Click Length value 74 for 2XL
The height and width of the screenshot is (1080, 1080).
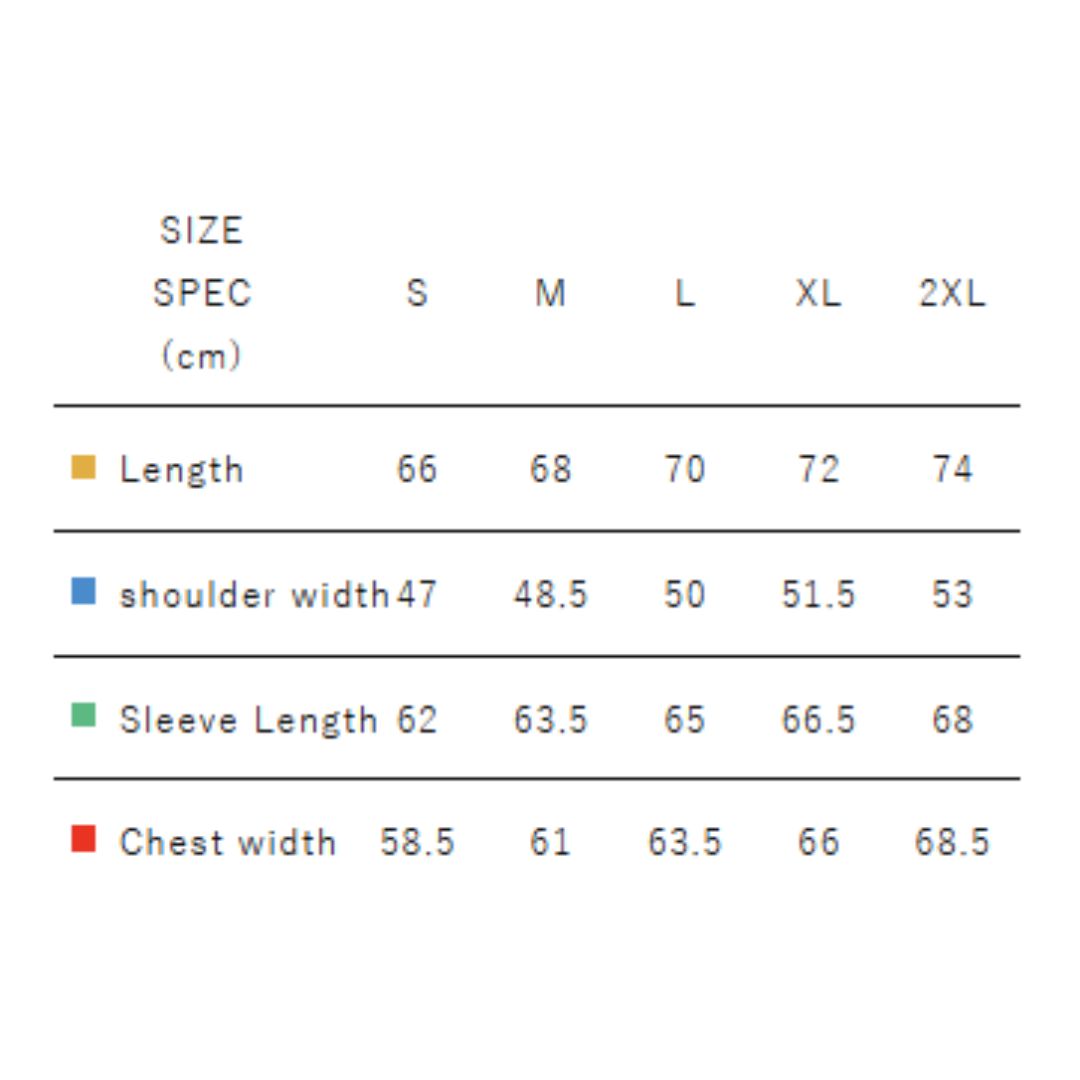click(x=951, y=469)
